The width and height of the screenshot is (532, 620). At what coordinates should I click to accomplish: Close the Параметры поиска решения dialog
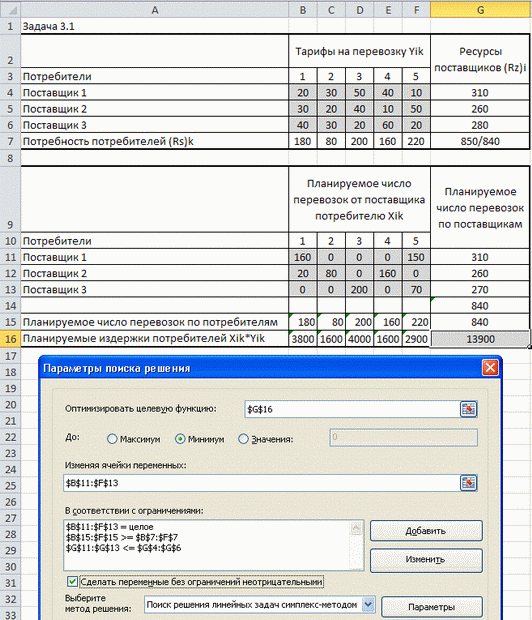[x=490, y=368]
